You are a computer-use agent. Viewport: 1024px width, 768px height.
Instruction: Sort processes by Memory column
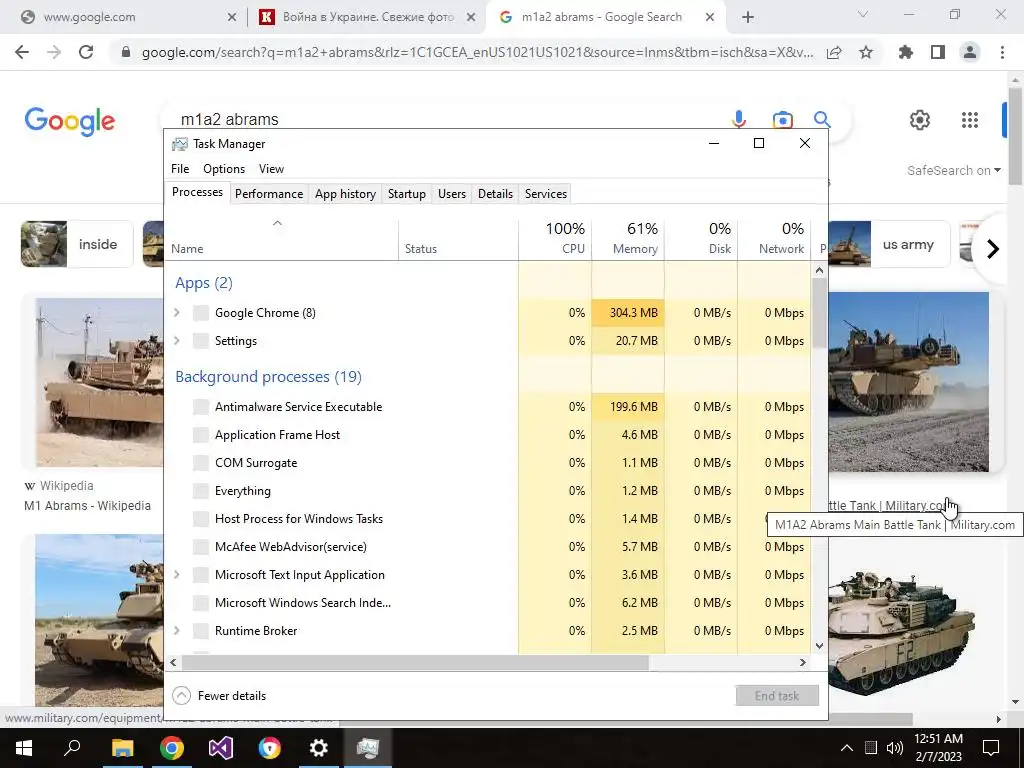628,238
